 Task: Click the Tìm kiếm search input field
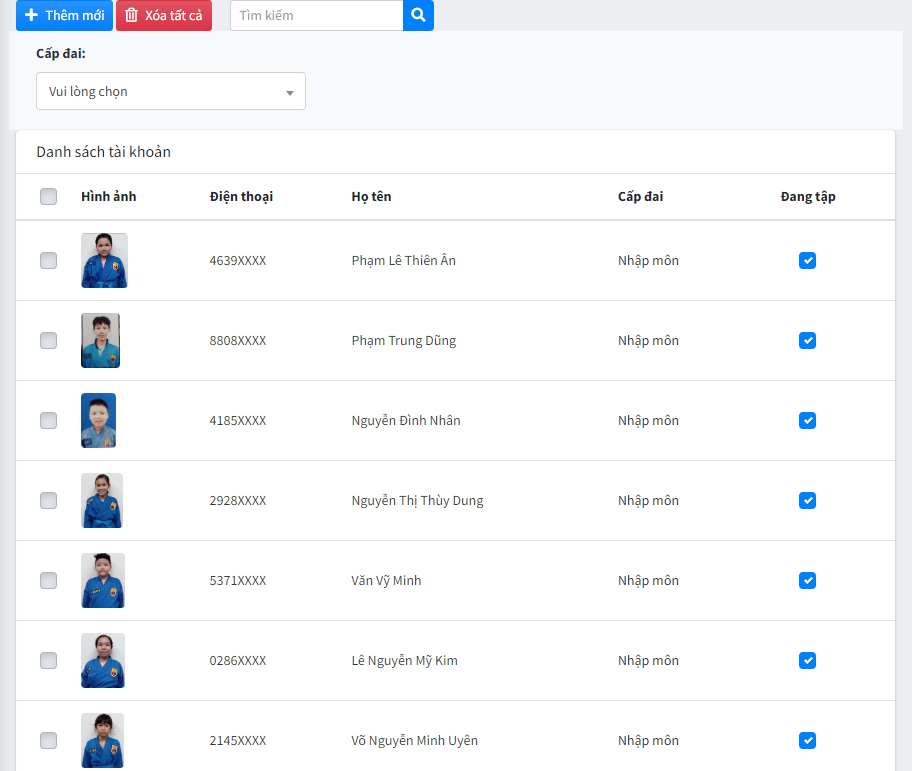click(316, 15)
